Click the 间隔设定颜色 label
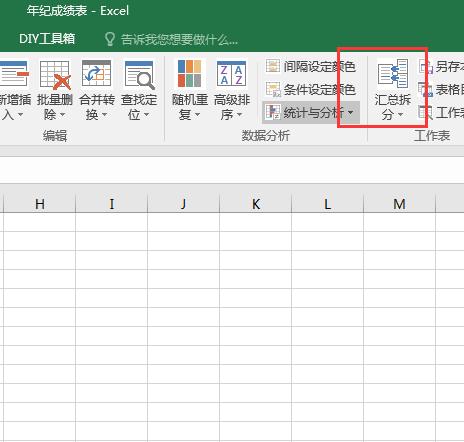 click(319, 67)
